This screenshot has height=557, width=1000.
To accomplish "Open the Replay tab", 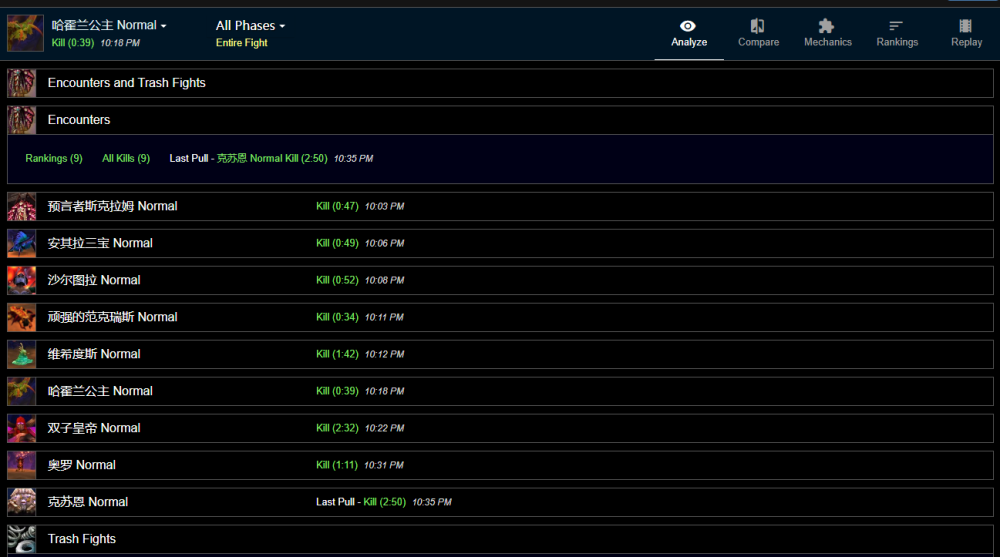I will click(x=966, y=33).
